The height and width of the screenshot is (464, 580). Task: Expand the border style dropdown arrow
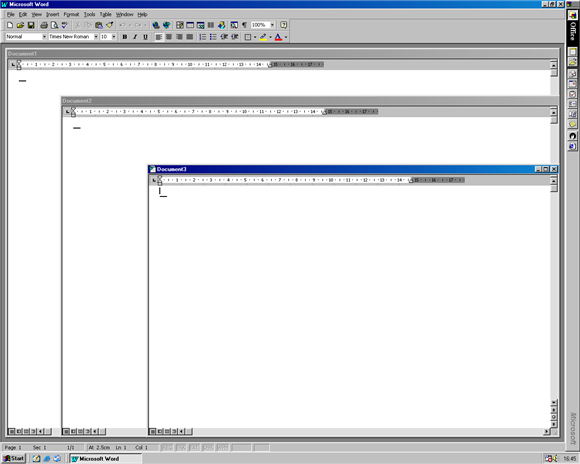pos(255,37)
